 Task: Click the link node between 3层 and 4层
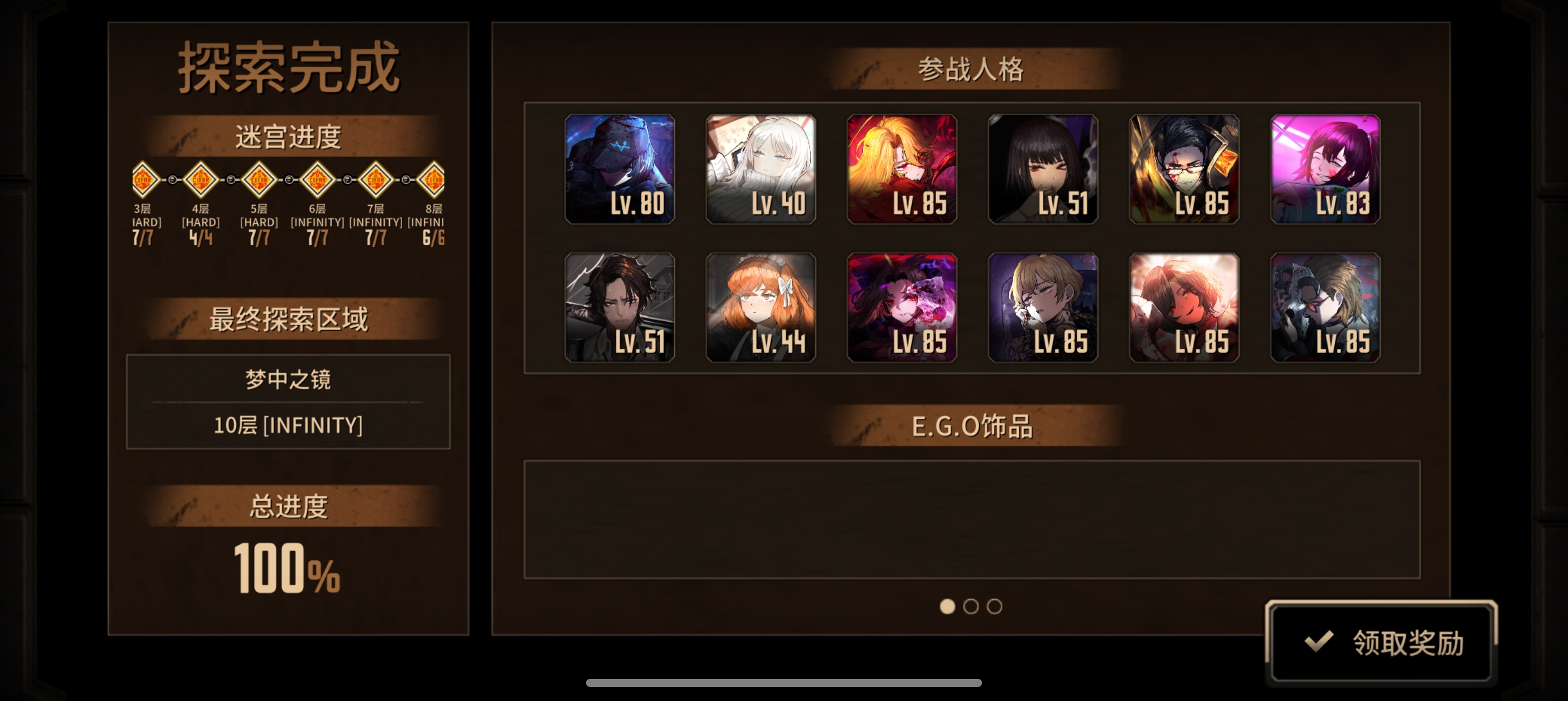pos(173,180)
